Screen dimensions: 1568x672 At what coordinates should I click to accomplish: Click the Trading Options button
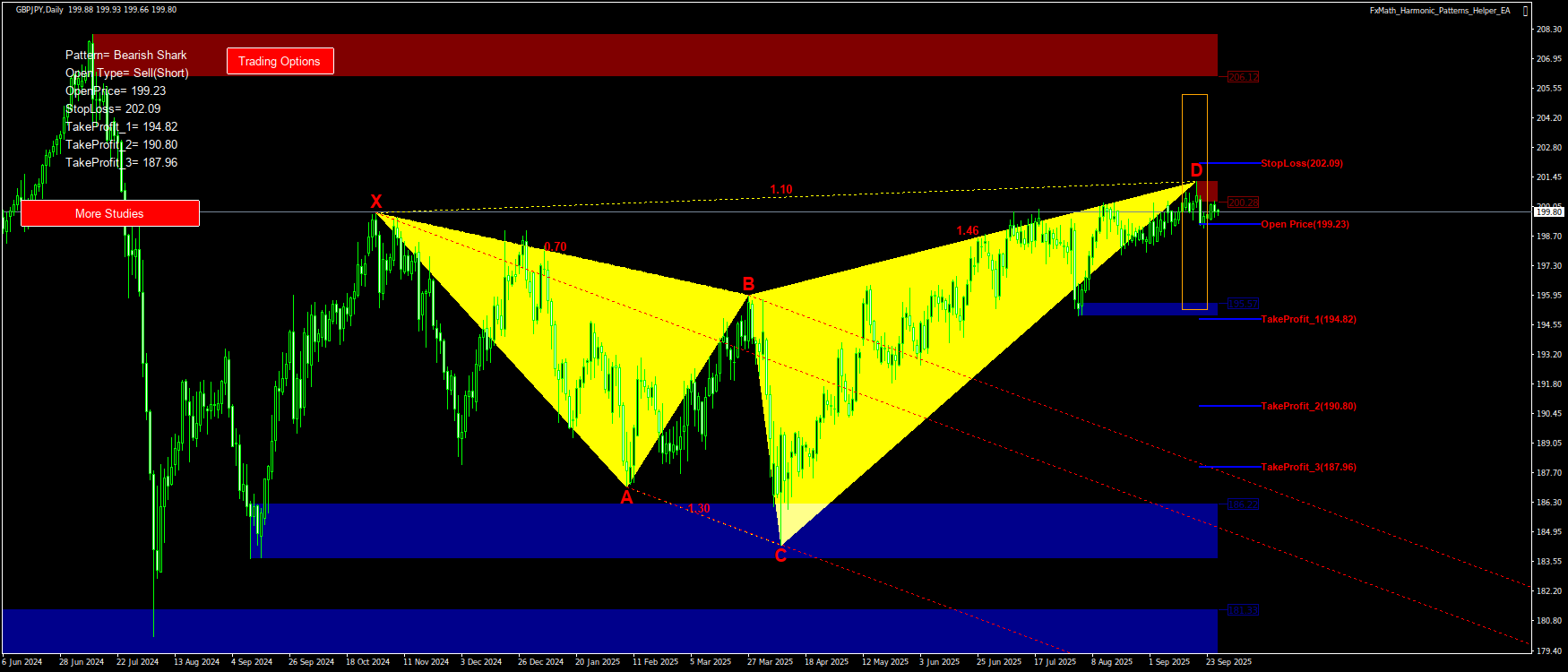280,61
